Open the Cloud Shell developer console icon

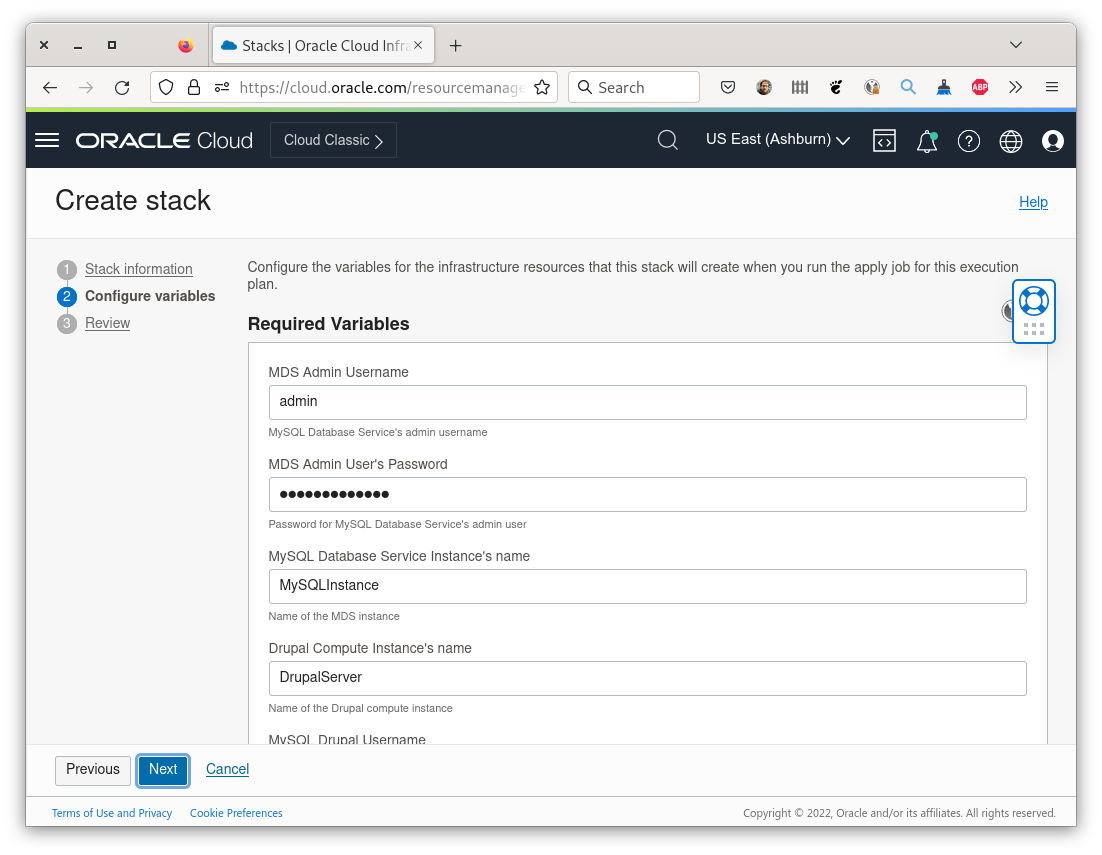[x=884, y=140]
